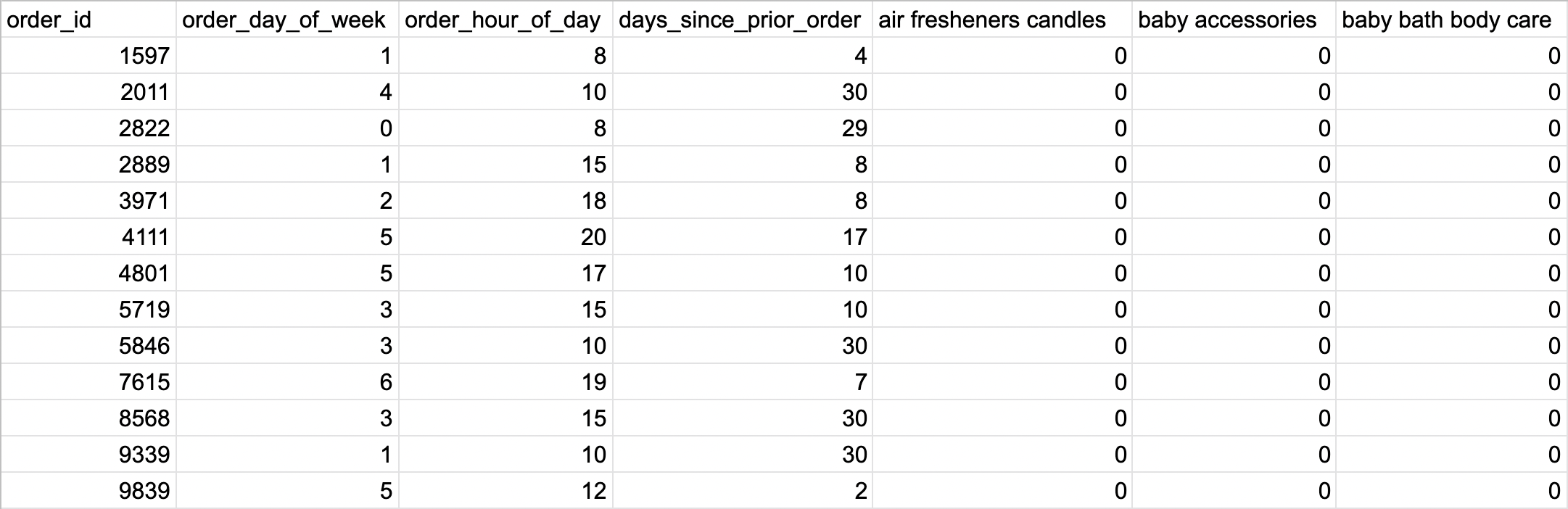Click the baby bath body care header
The width and height of the screenshot is (1568, 509).
click(x=1451, y=20)
